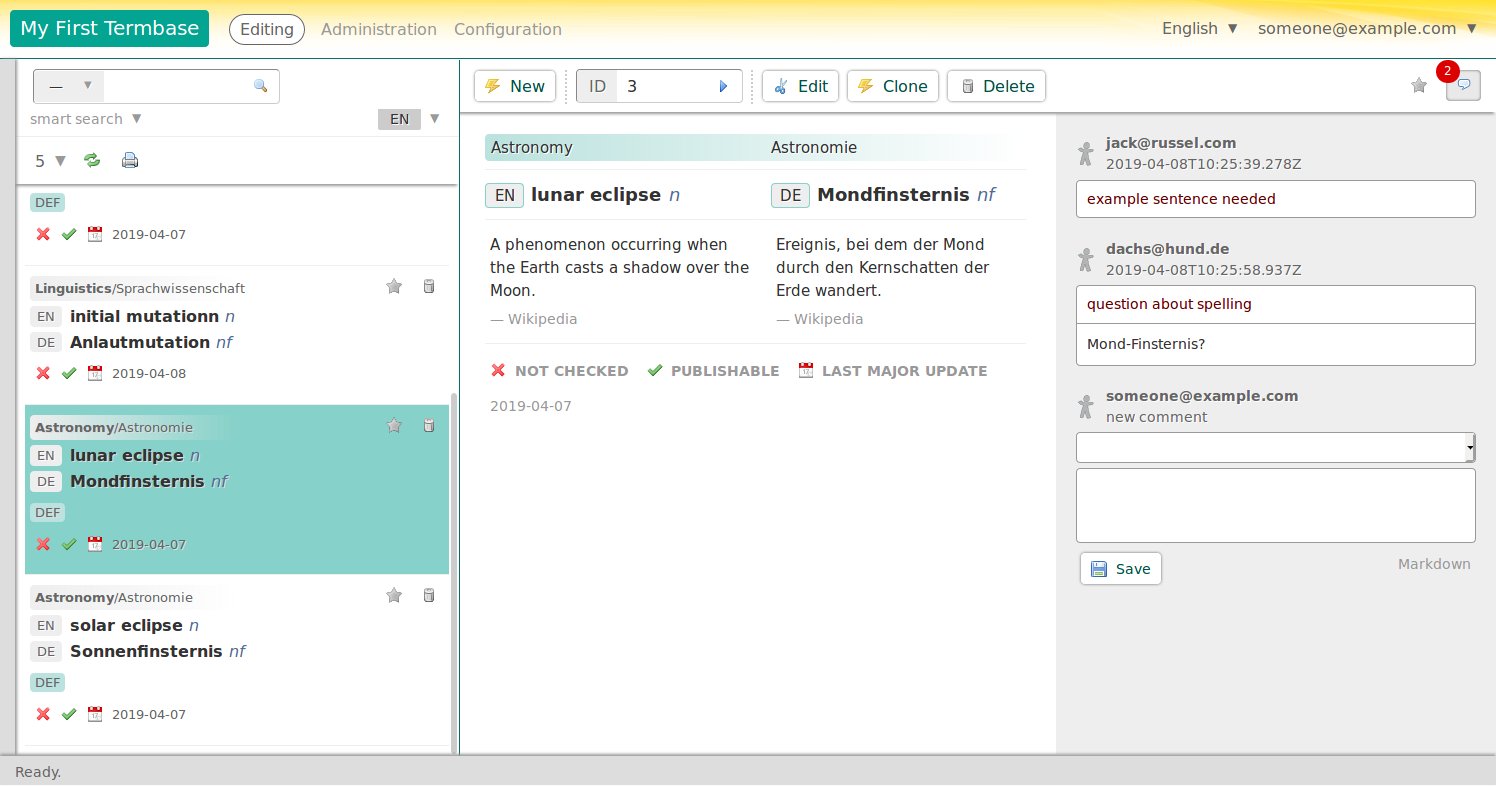Click the trash icon on the solar eclipse entry
Viewport: 1496px width, 786px height.
coord(429,596)
